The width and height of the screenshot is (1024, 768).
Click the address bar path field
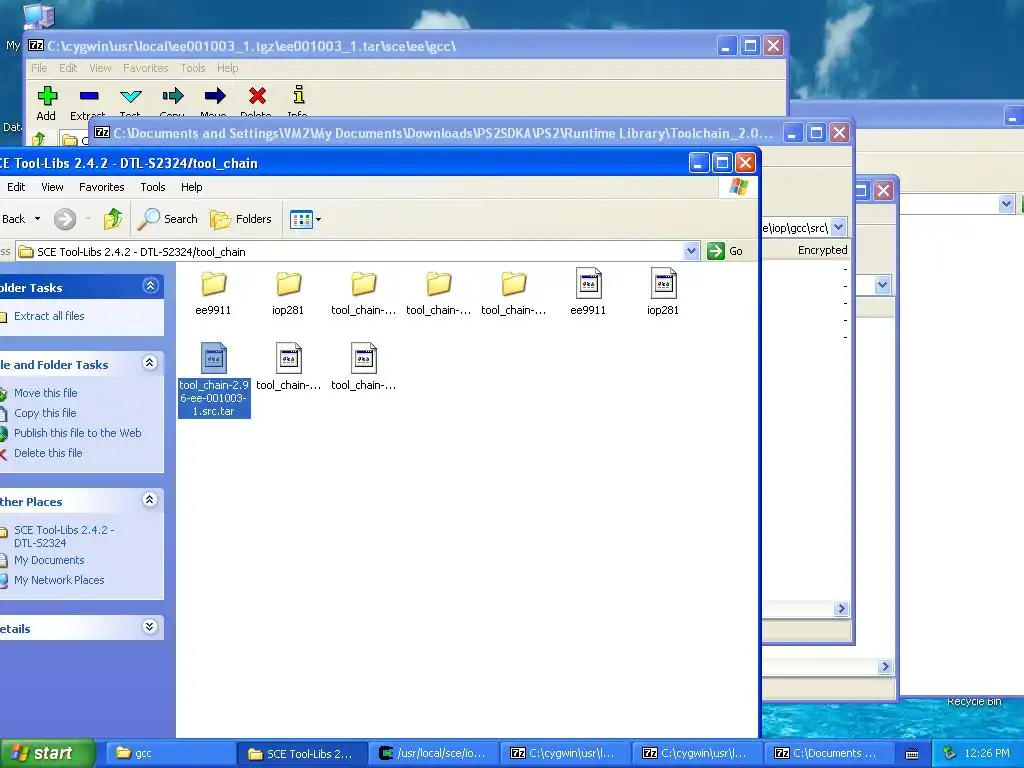[350, 251]
